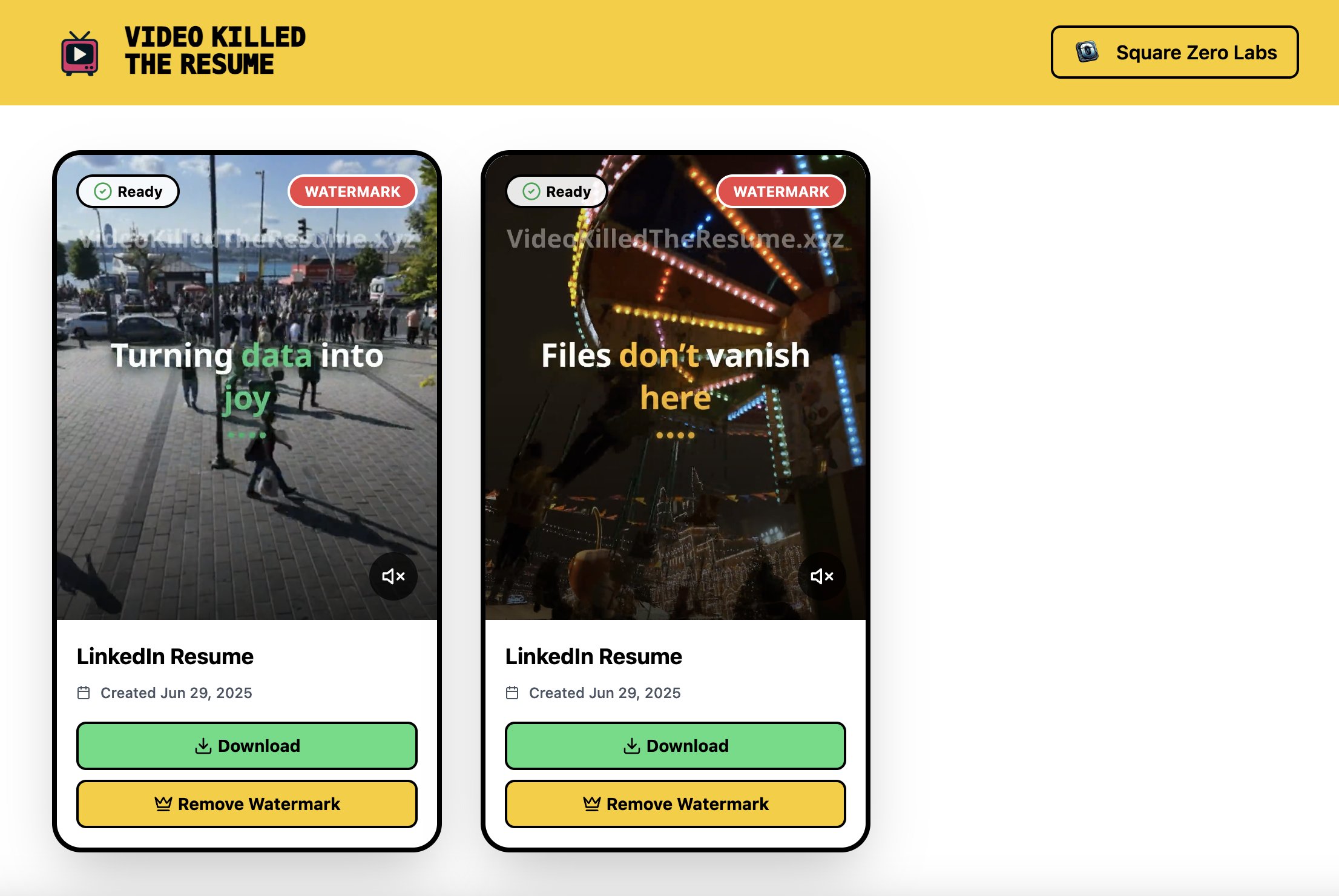Click the WATERMARK badge on second video

coord(781,192)
